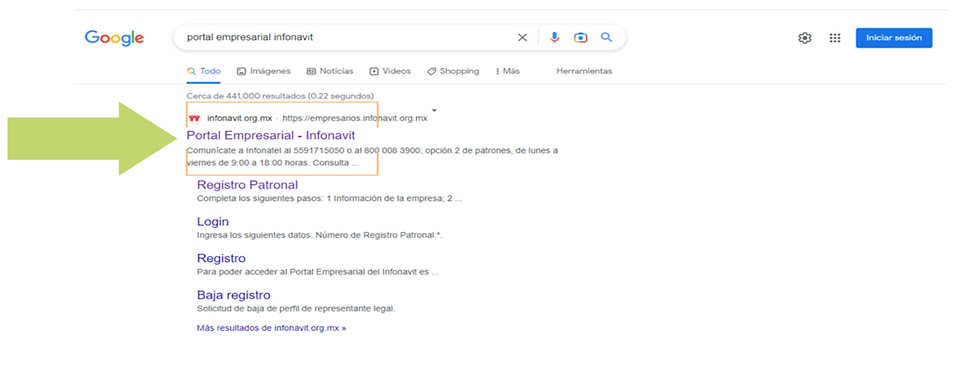This screenshot has width=980, height=373.
Task: Click 'Más resultados de infonavit.org.mx »'
Action: pos(271,328)
